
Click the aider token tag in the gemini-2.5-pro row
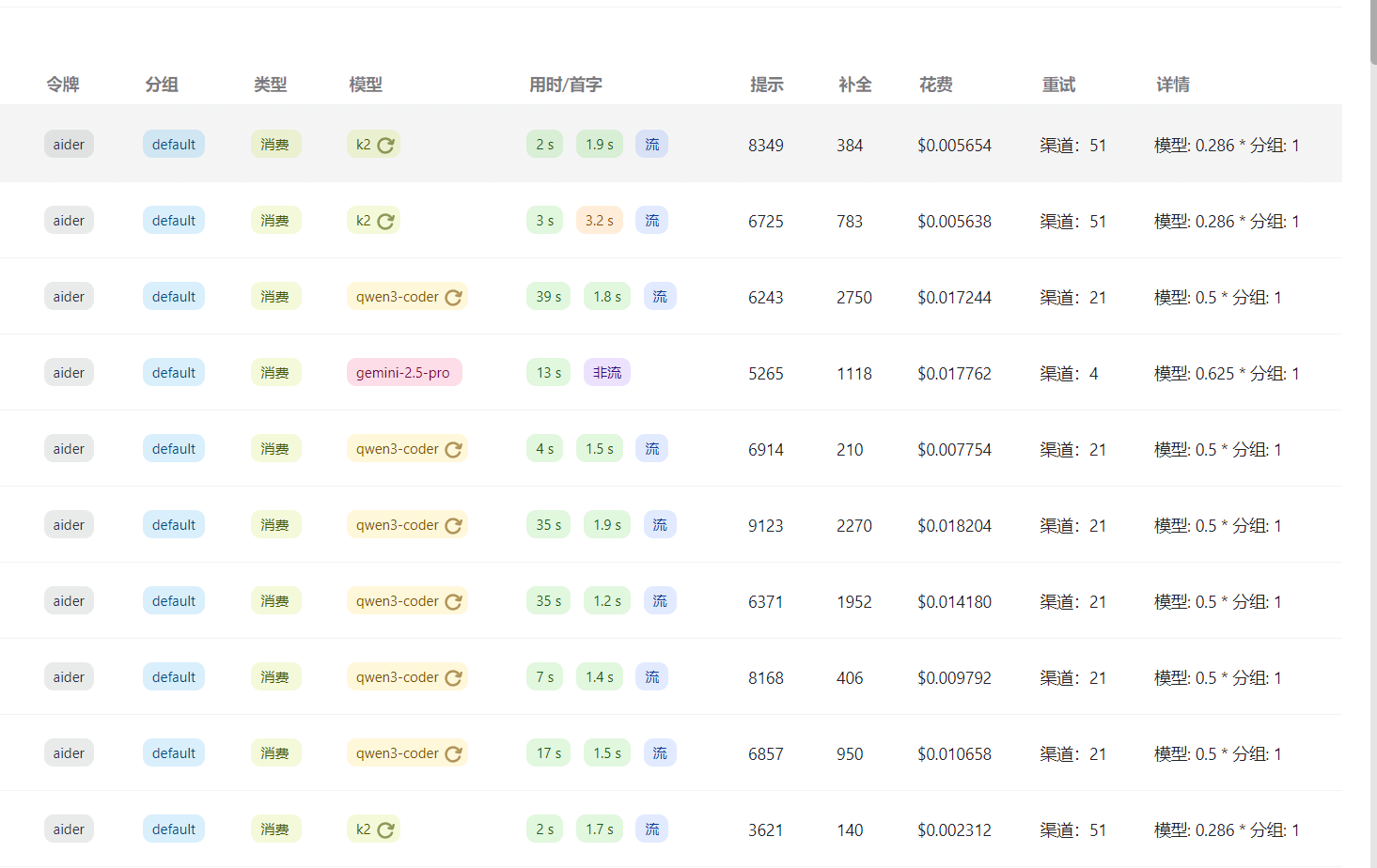[69, 373]
